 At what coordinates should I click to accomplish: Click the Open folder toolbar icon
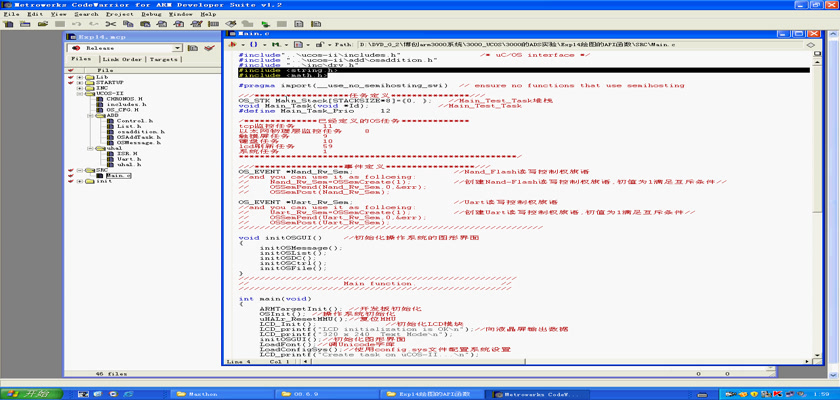coord(25,24)
